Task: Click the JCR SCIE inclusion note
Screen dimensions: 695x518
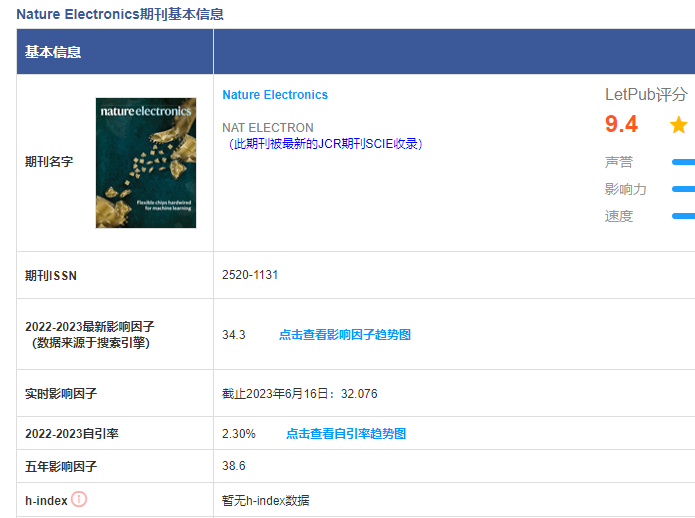Action: pos(324,144)
